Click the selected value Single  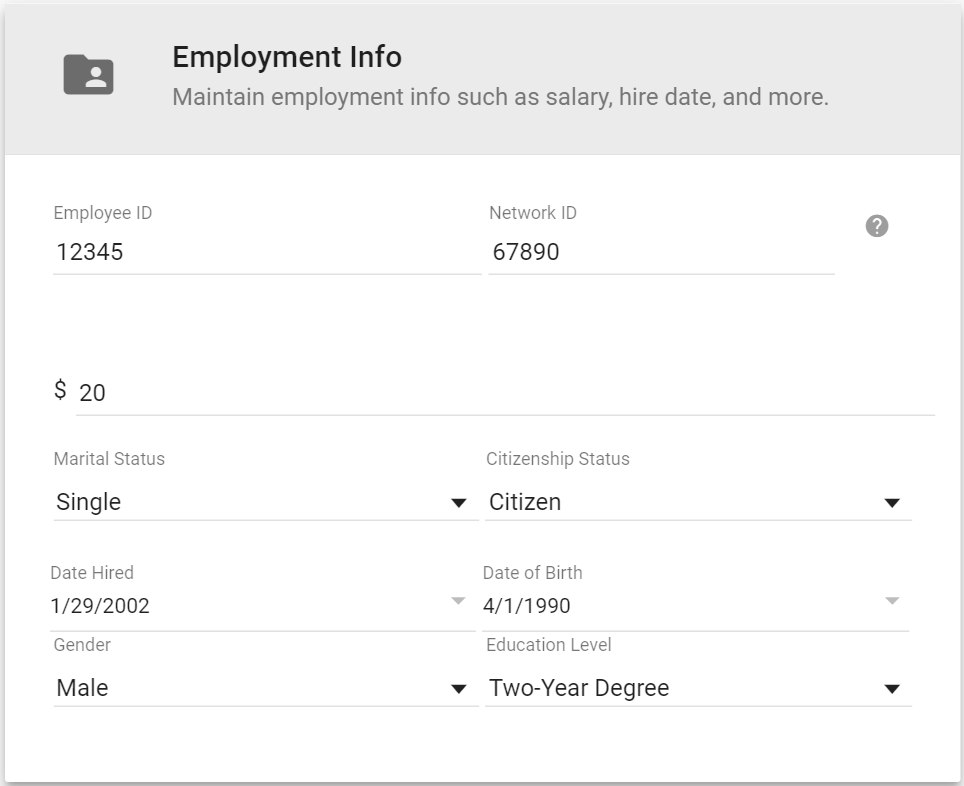pos(89,502)
